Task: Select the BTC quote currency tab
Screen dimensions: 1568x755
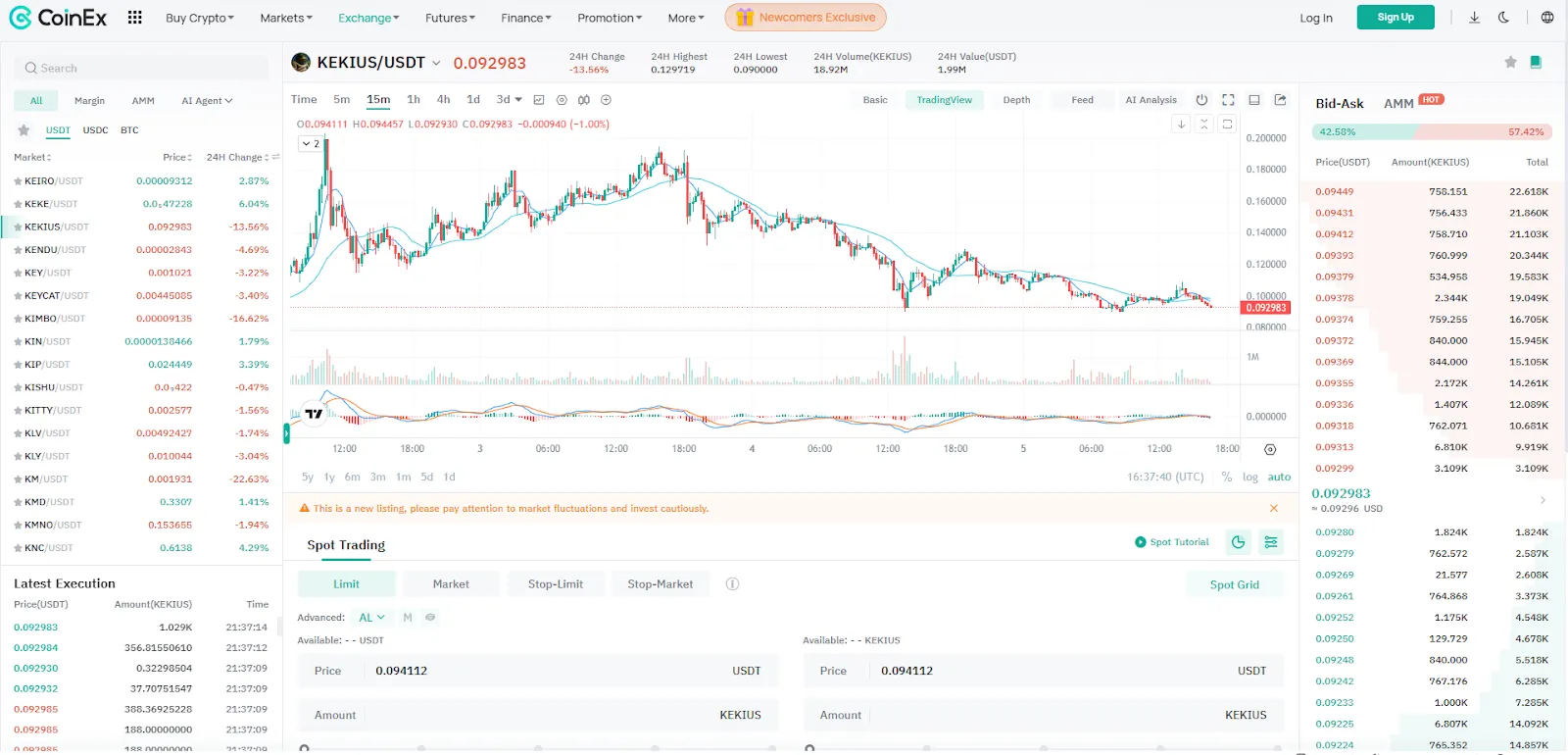Action: point(129,130)
